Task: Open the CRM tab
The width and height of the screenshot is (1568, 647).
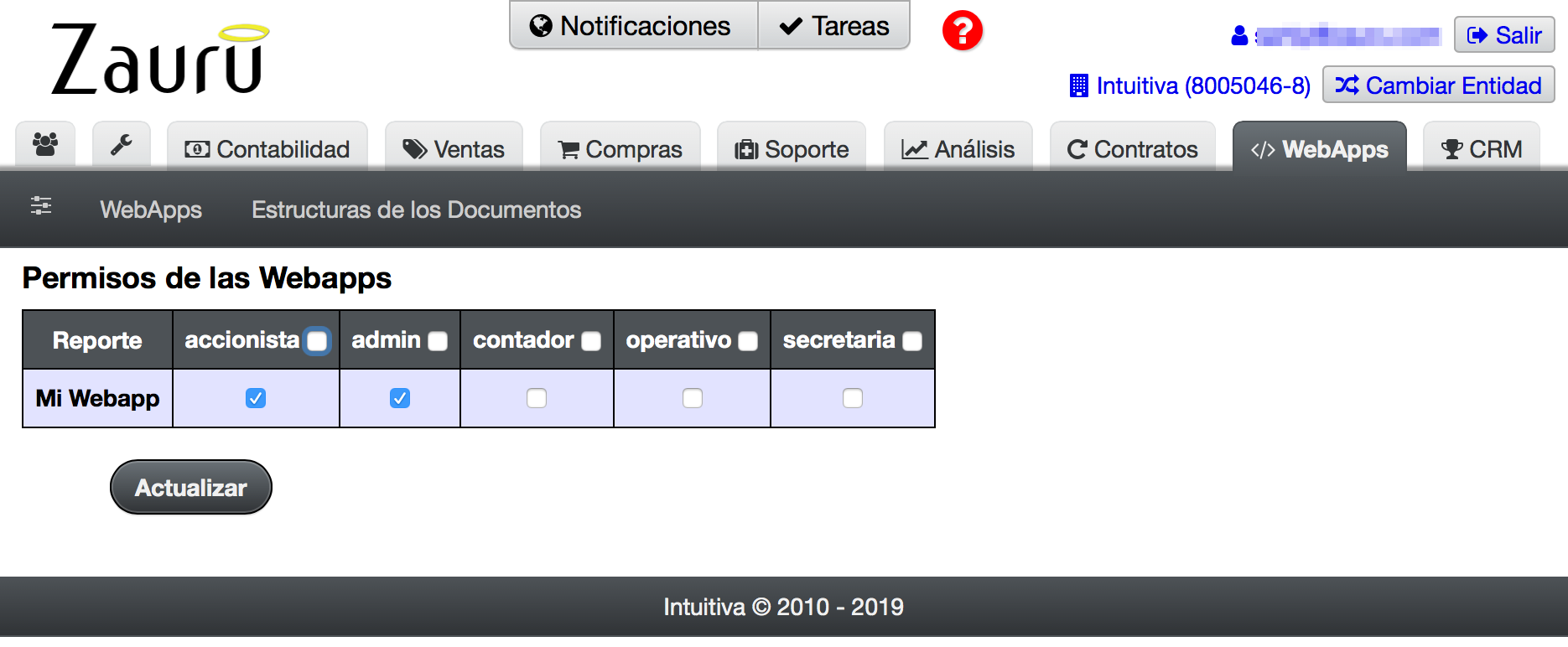Action: (1482, 148)
